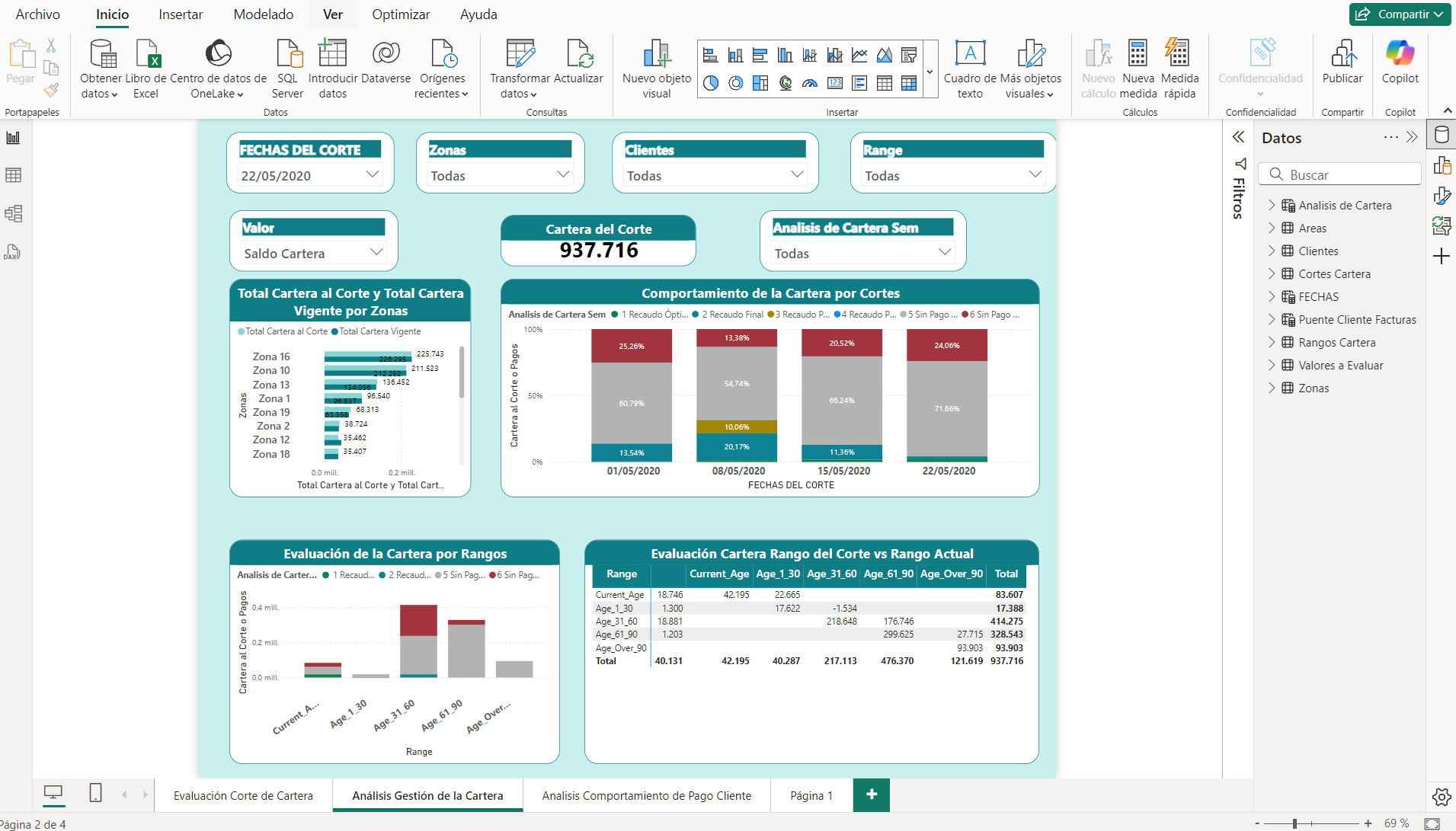Switch to report view in left sidebar
The height and width of the screenshot is (831, 1456).
[x=13, y=138]
